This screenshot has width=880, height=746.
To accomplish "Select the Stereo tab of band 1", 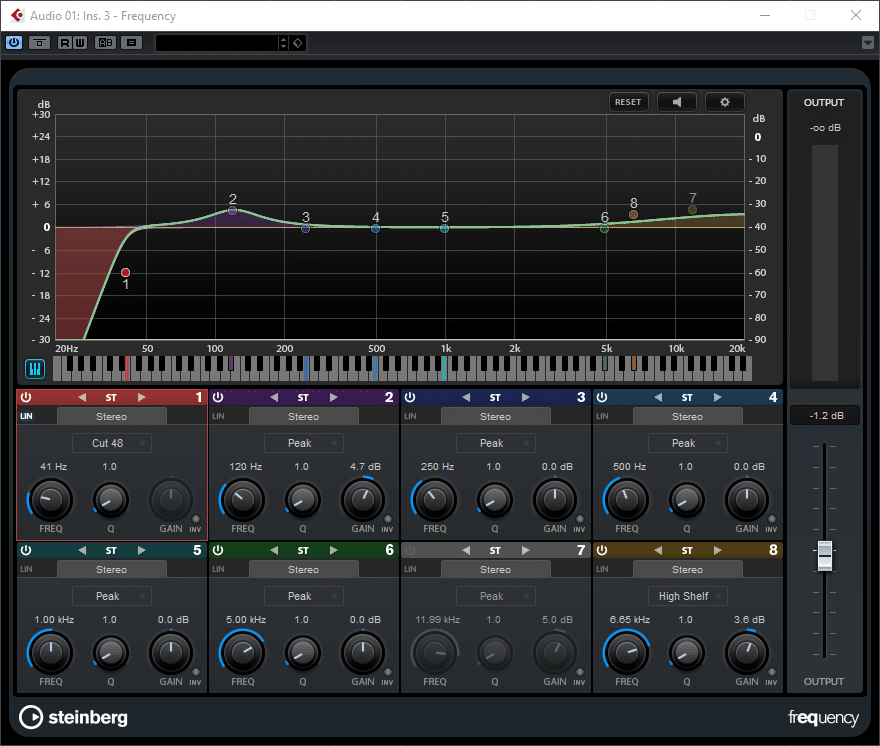I will point(112,417).
